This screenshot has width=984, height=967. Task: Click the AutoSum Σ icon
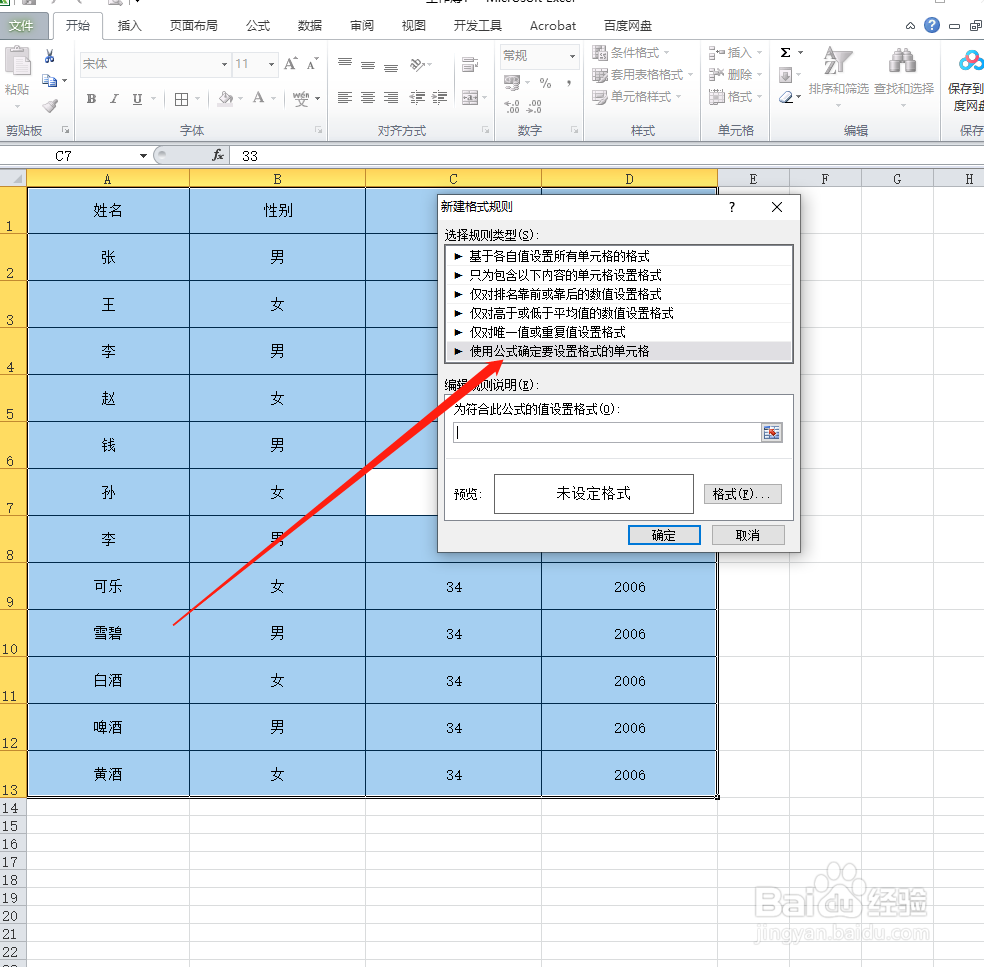786,52
